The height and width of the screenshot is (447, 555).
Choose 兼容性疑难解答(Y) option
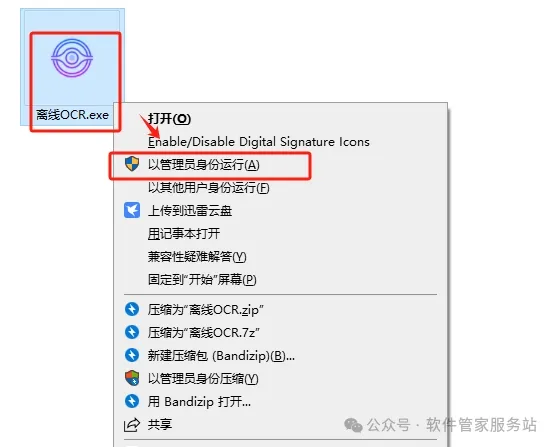[x=197, y=257]
